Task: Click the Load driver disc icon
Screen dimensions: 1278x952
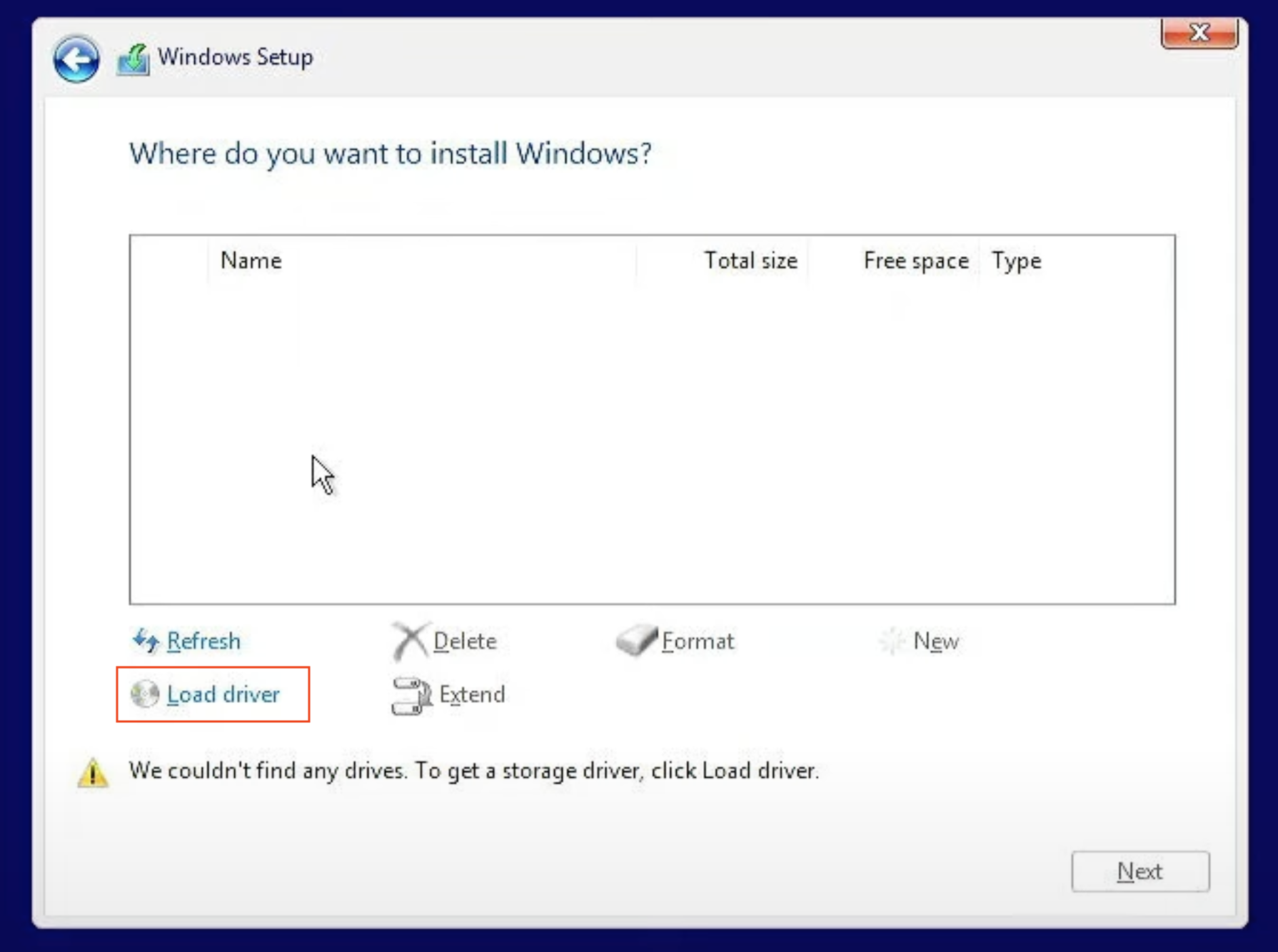Action: click(145, 694)
